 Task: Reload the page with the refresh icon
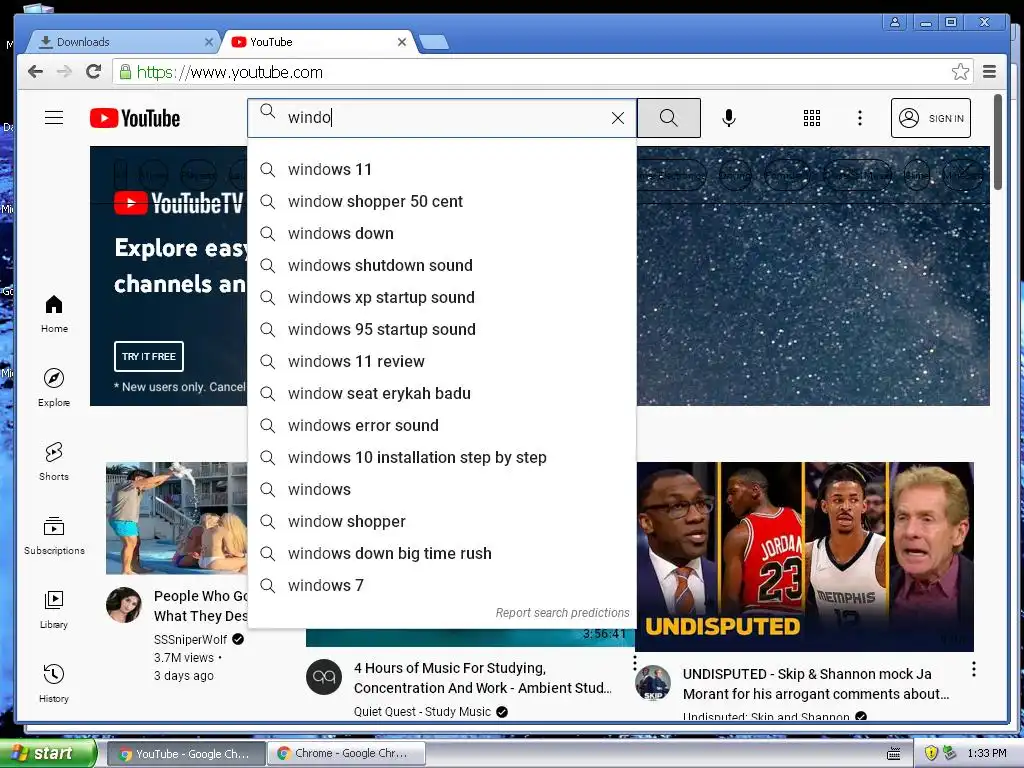click(x=93, y=72)
